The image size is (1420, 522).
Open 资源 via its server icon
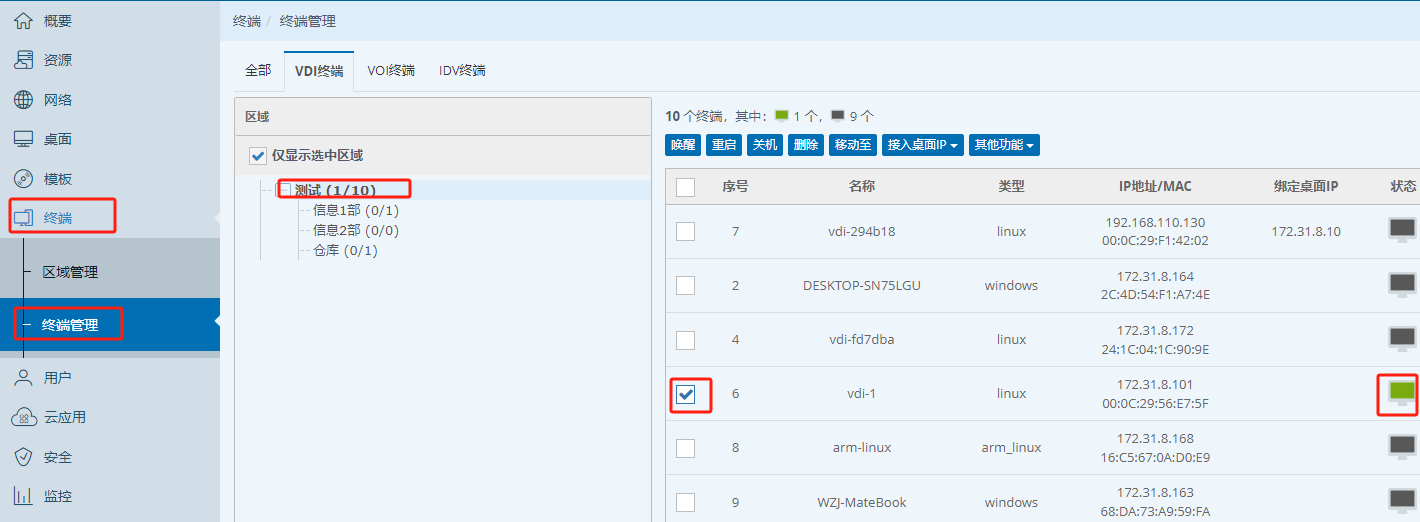(x=23, y=60)
